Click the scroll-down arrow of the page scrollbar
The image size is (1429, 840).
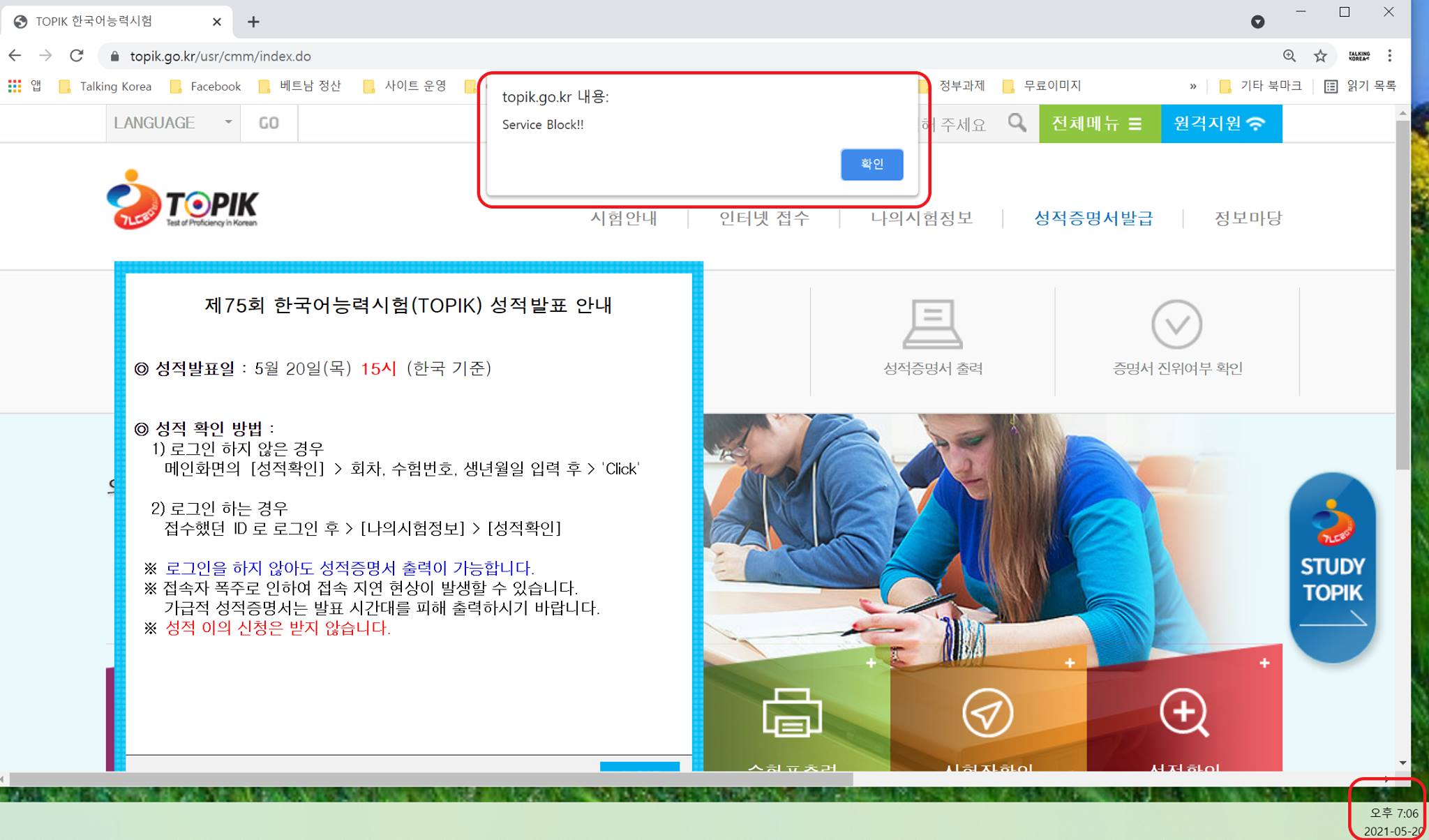[1402, 763]
